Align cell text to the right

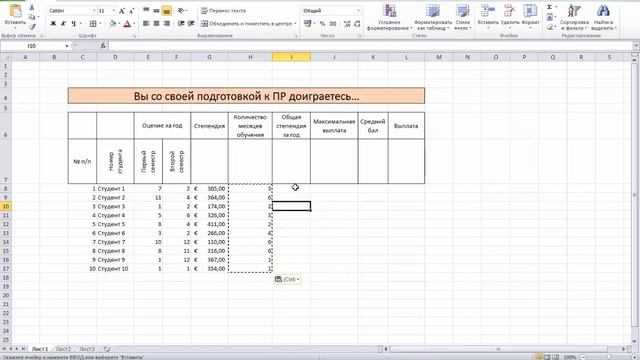167,24
